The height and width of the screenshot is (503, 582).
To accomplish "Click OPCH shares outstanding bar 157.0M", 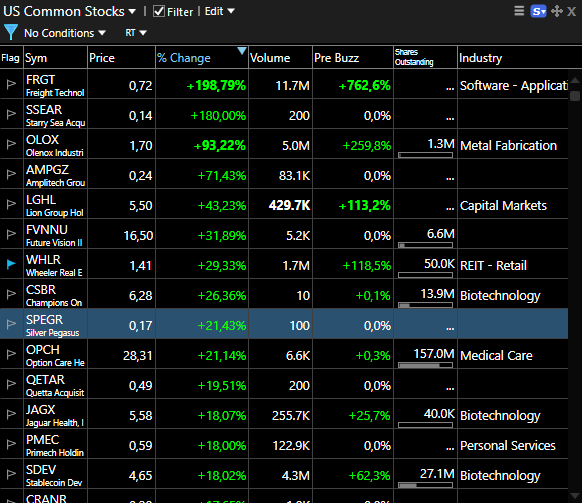I will click(425, 365).
